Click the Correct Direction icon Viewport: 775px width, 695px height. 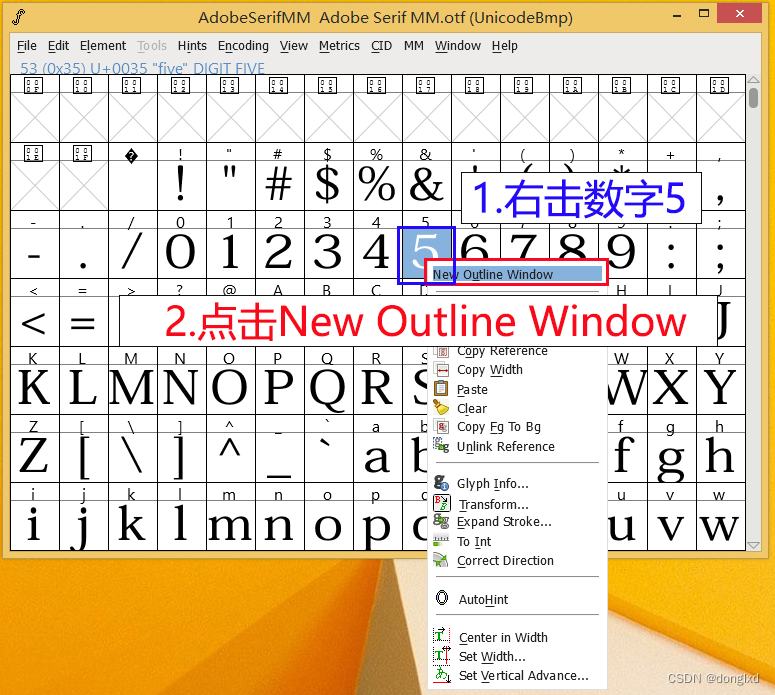click(441, 560)
